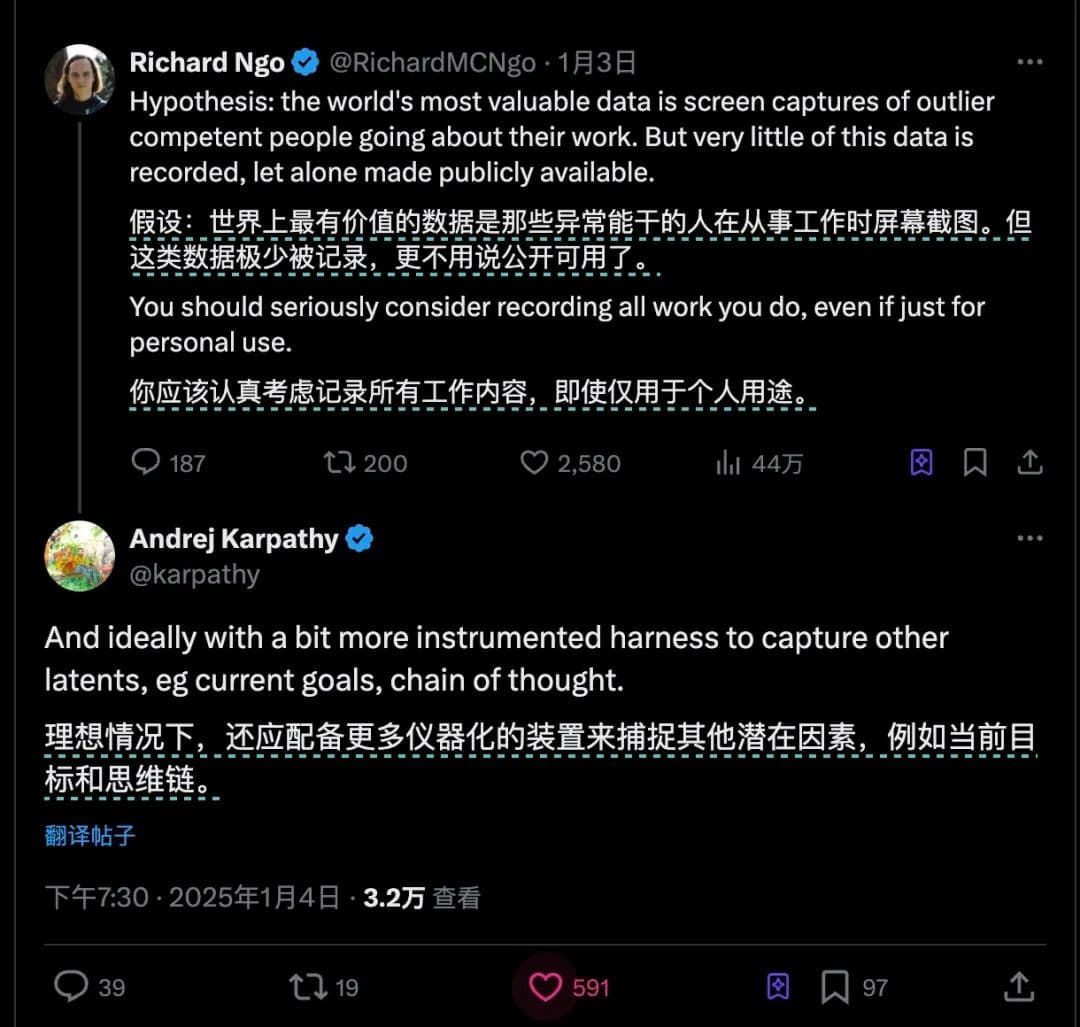The width and height of the screenshot is (1080, 1027).
Task: Reply to Richard Ngo's post
Action: click(147, 462)
